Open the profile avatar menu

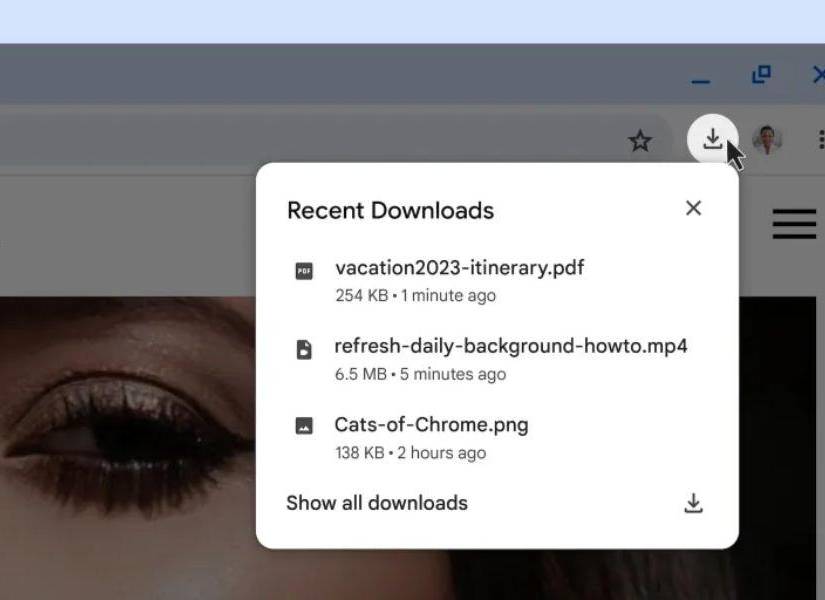tap(767, 140)
